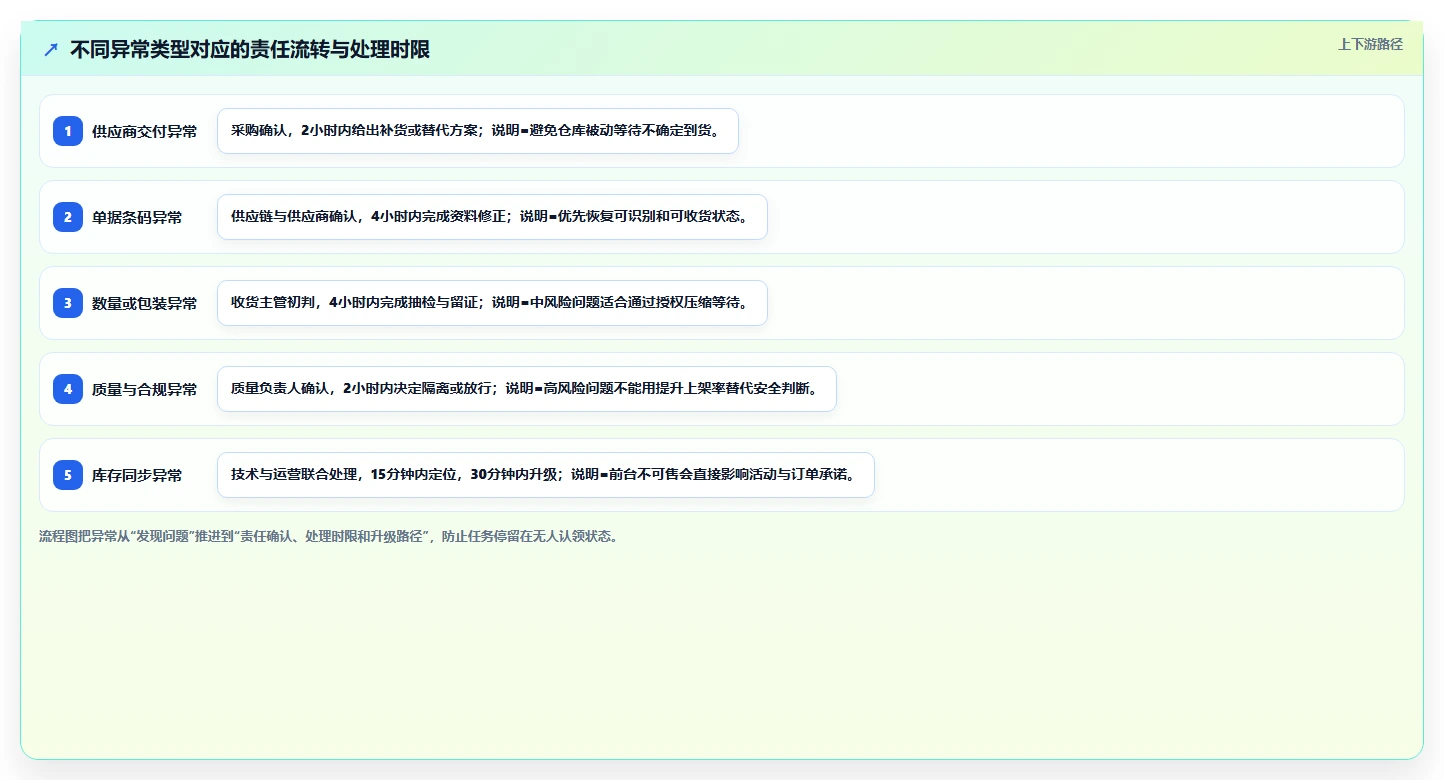Select step badge number 3
The image size is (1444, 780).
point(68,303)
